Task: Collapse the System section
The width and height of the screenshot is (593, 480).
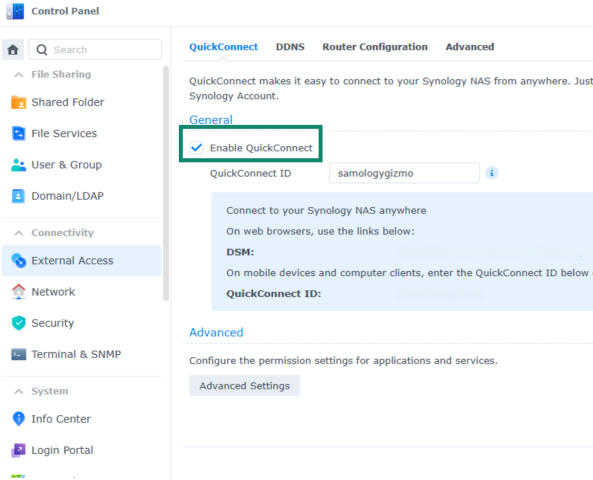Action: pos(19,391)
